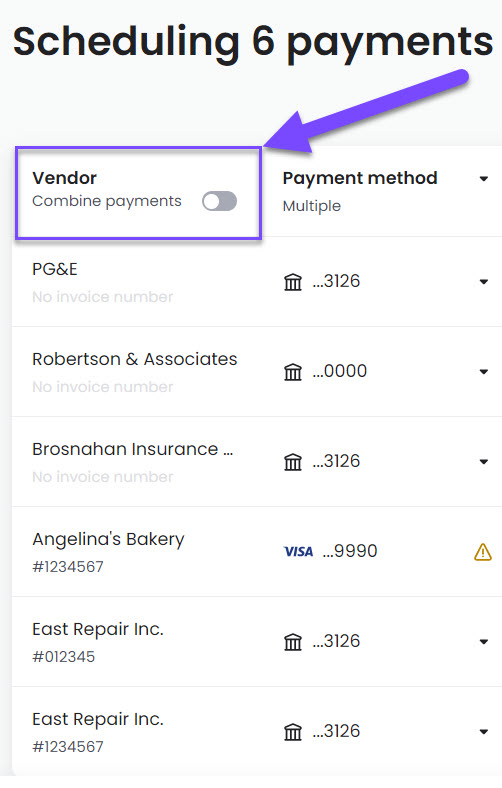Viewport: 502px width, 788px height.
Task: Click Robertson & Associates vendor name
Action: 135,359
